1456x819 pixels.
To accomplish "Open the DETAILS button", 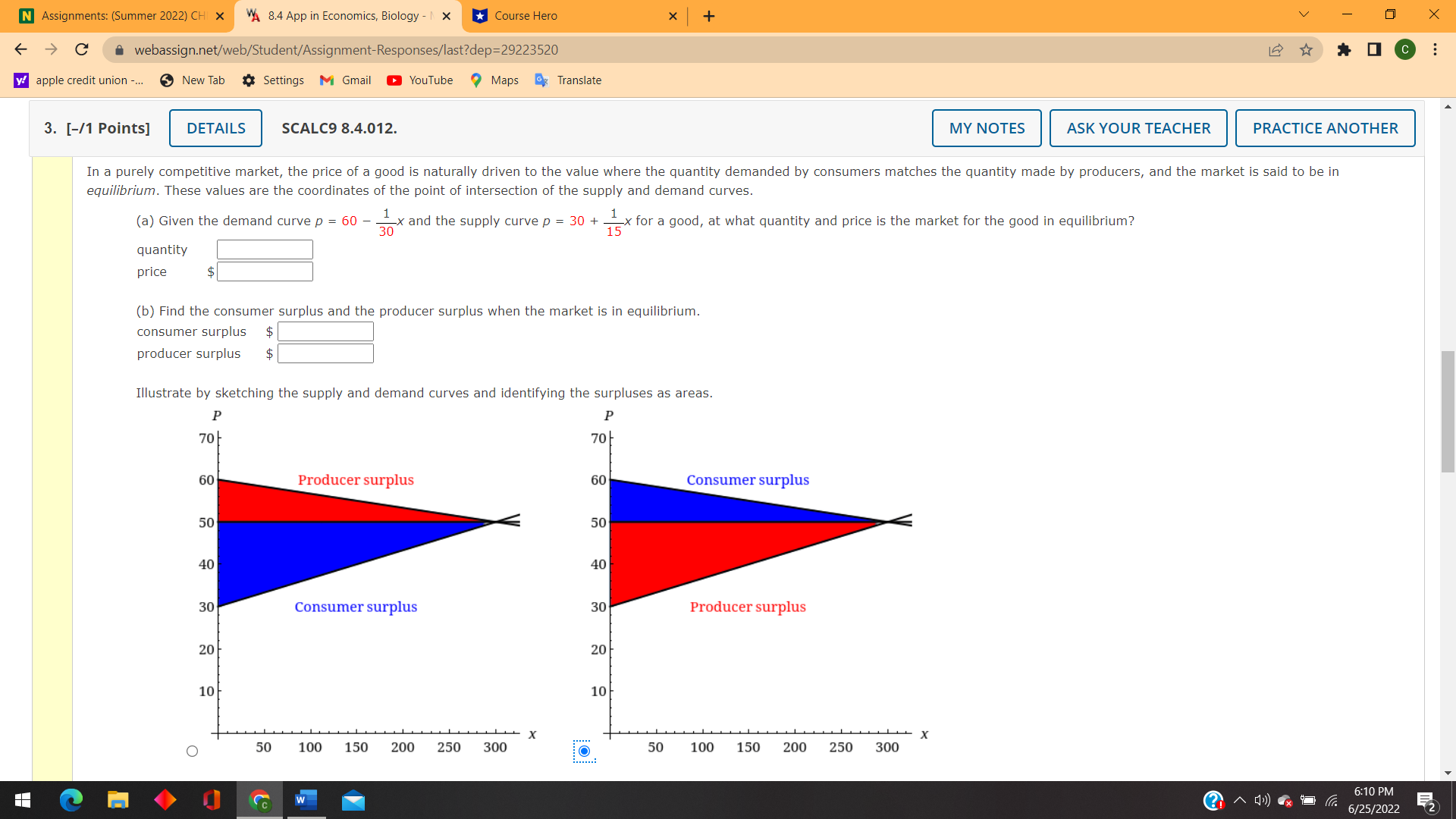I will [215, 128].
